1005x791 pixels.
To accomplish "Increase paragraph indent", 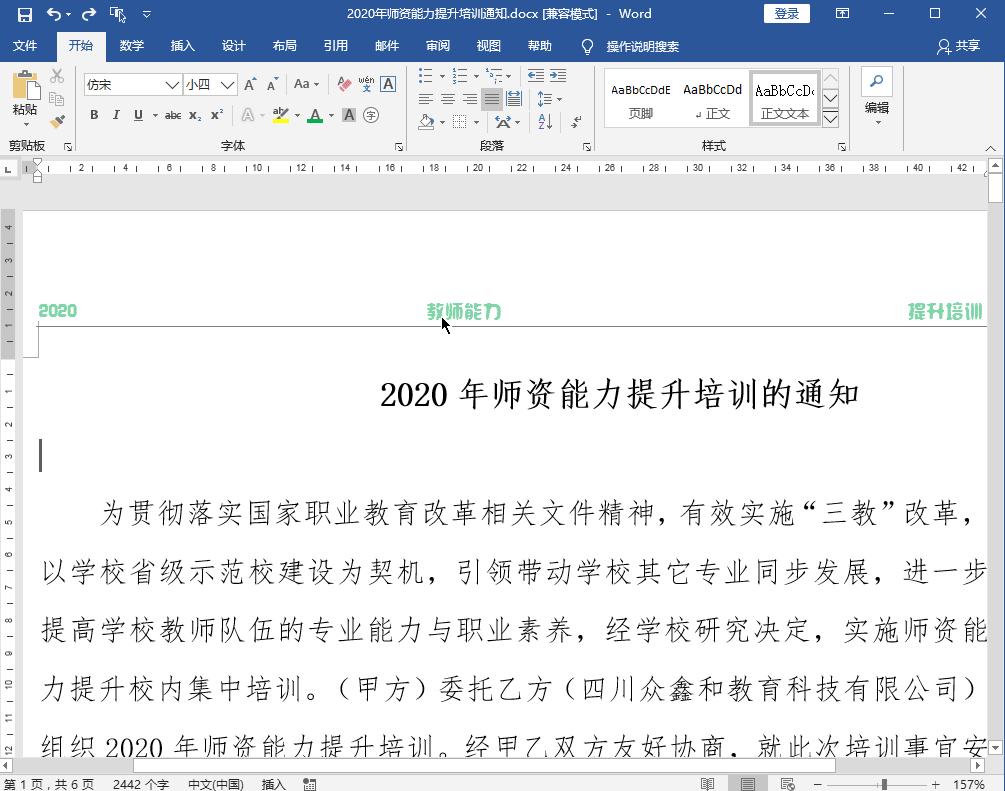I will coord(558,76).
